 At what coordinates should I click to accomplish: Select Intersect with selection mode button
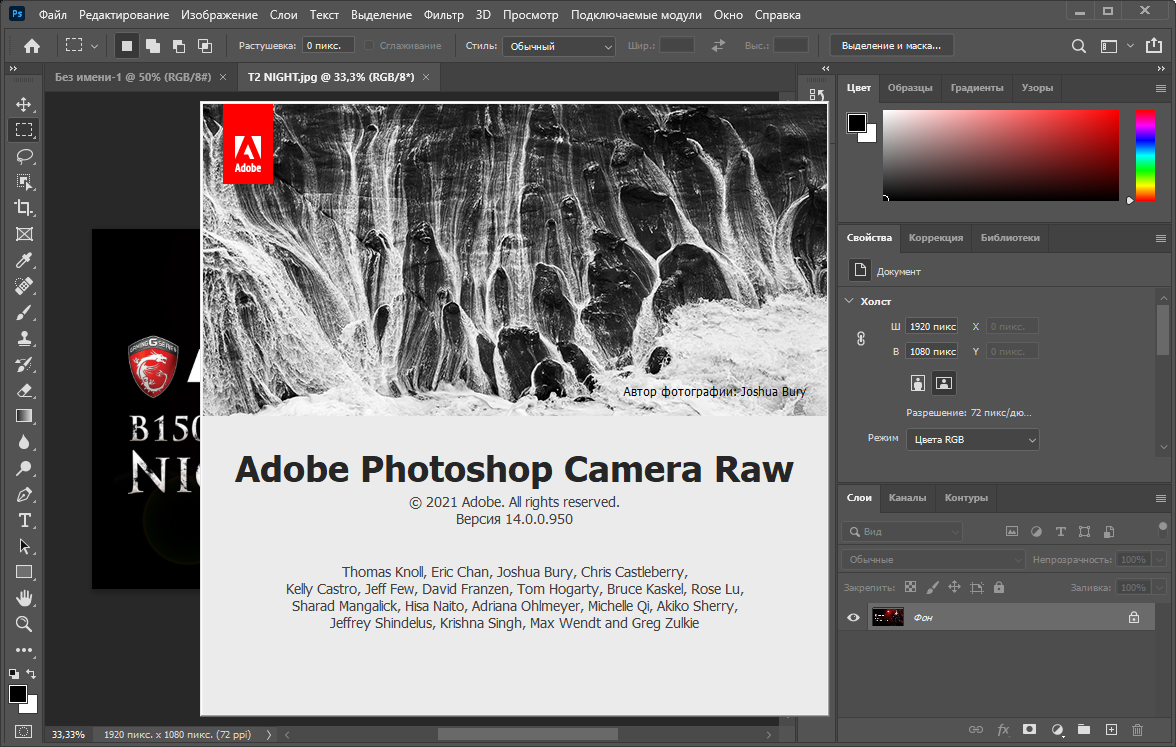point(205,46)
